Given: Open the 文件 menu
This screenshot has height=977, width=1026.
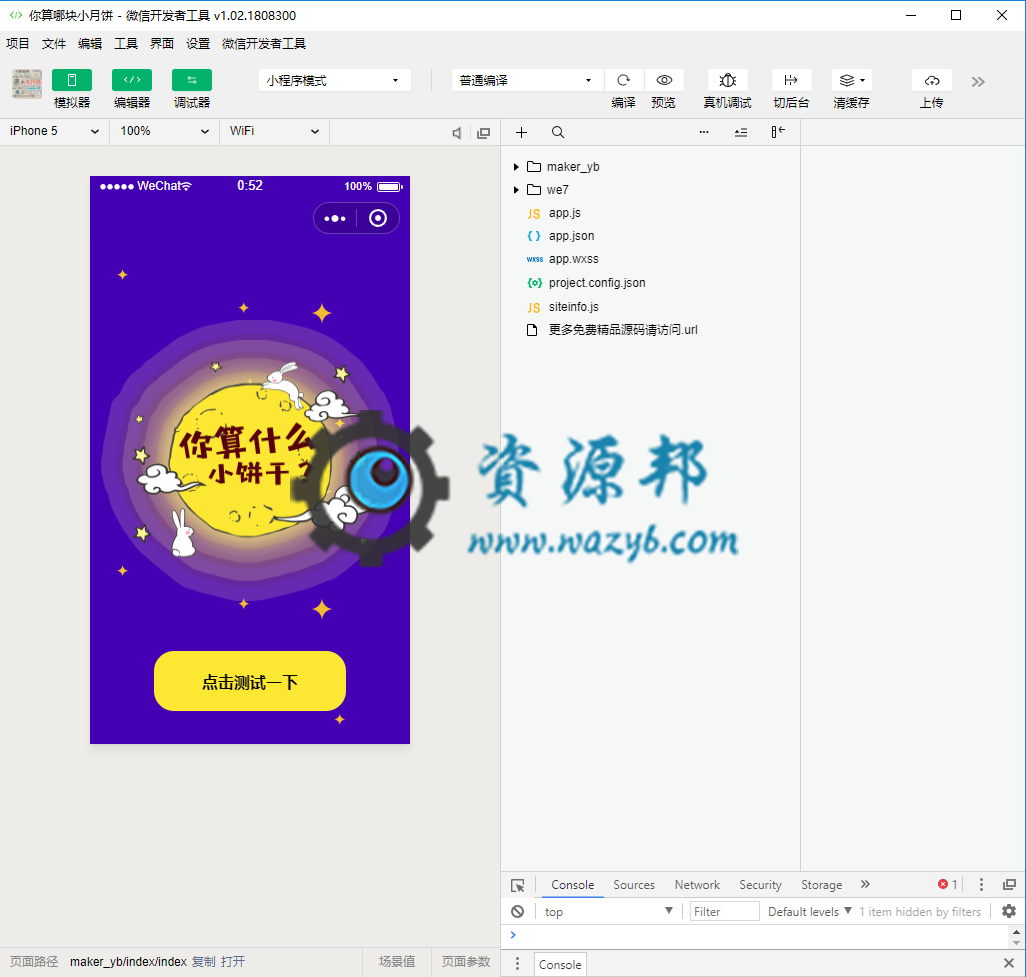Looking at the screenshot, I should tap(54, 44).
